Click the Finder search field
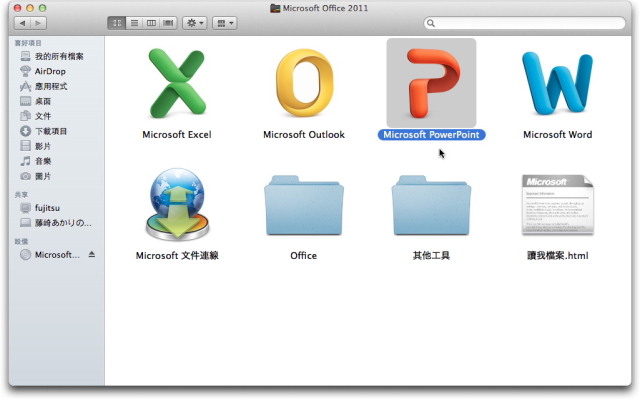Screen dimensions: 640x400 tap(524, 23)
